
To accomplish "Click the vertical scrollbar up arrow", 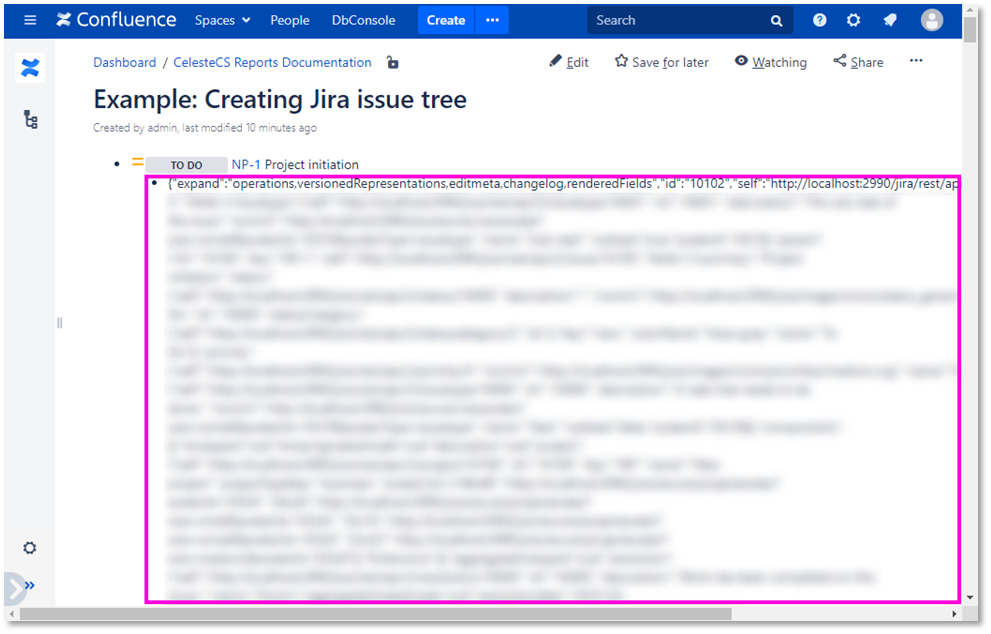I will point(970,9).
